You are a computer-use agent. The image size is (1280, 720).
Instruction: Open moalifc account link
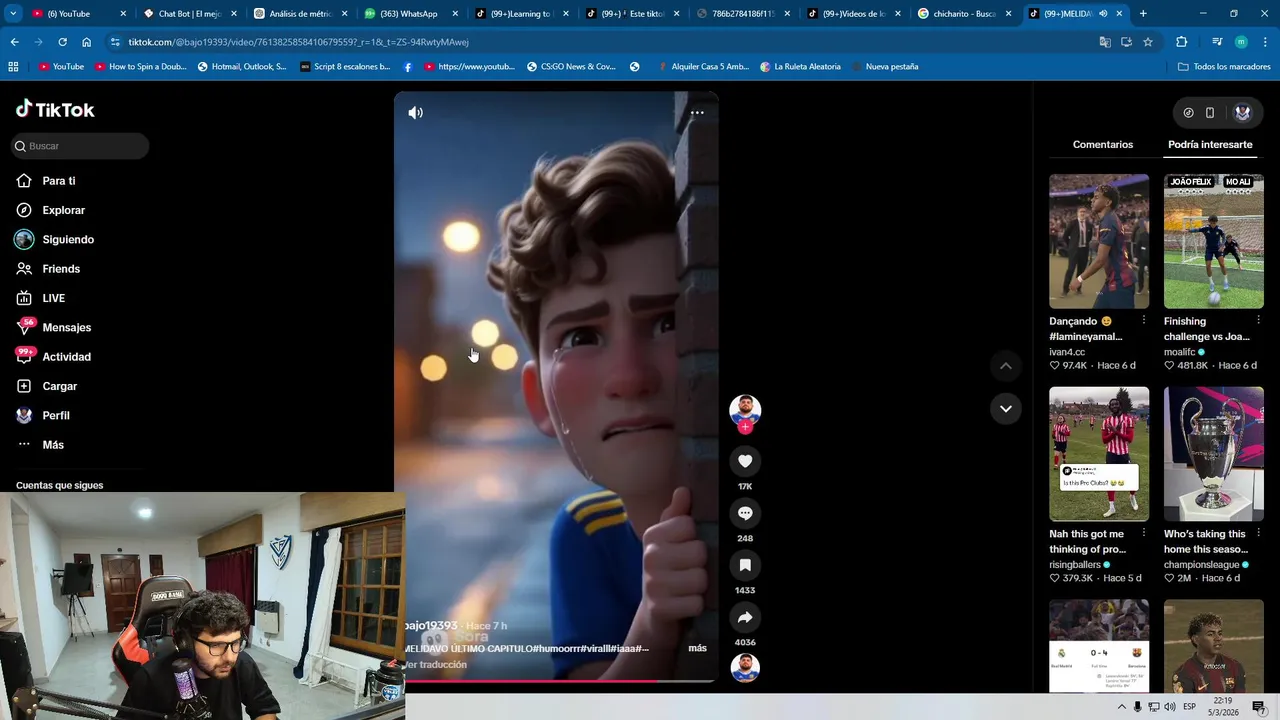[1180, 352]
